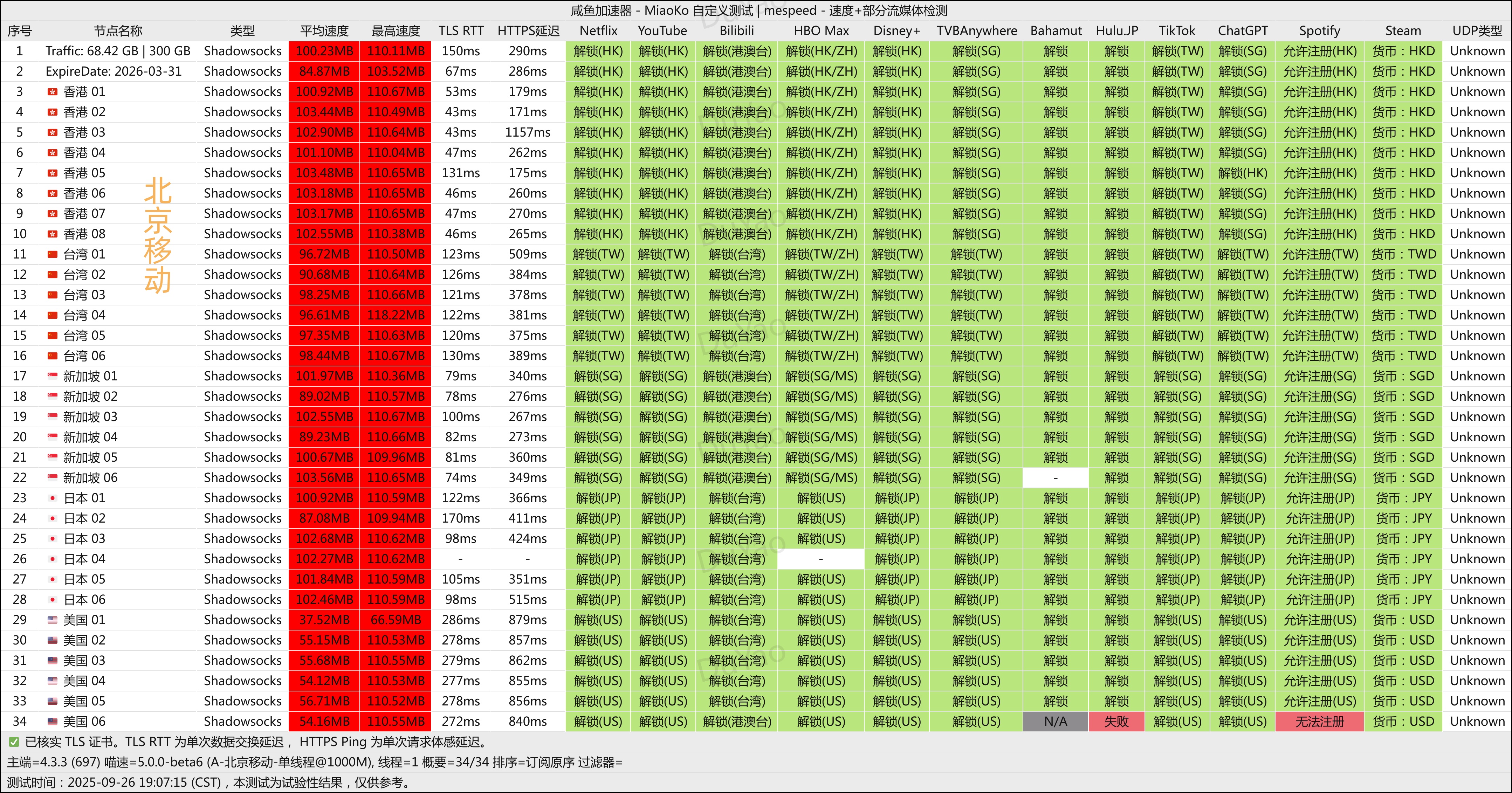Viewport: 1512px width, 793px height.
Task: Click the 平均速度 column header
Action: (x=324, y=31)
